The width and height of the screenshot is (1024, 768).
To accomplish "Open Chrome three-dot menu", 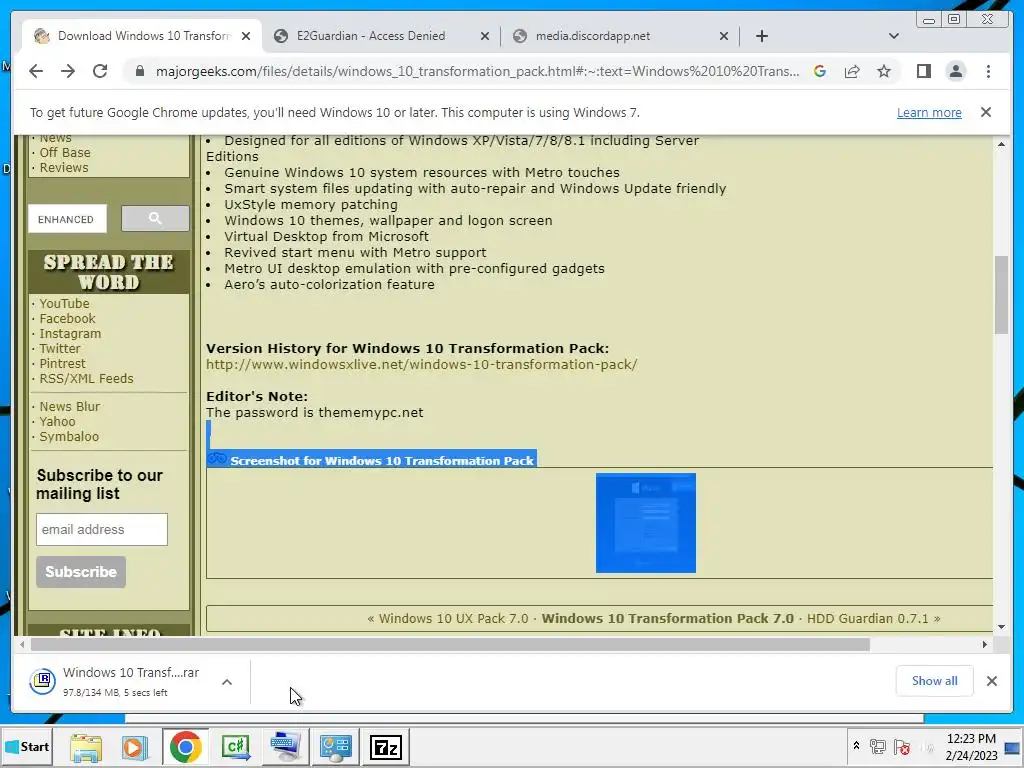I will (988, 71).
